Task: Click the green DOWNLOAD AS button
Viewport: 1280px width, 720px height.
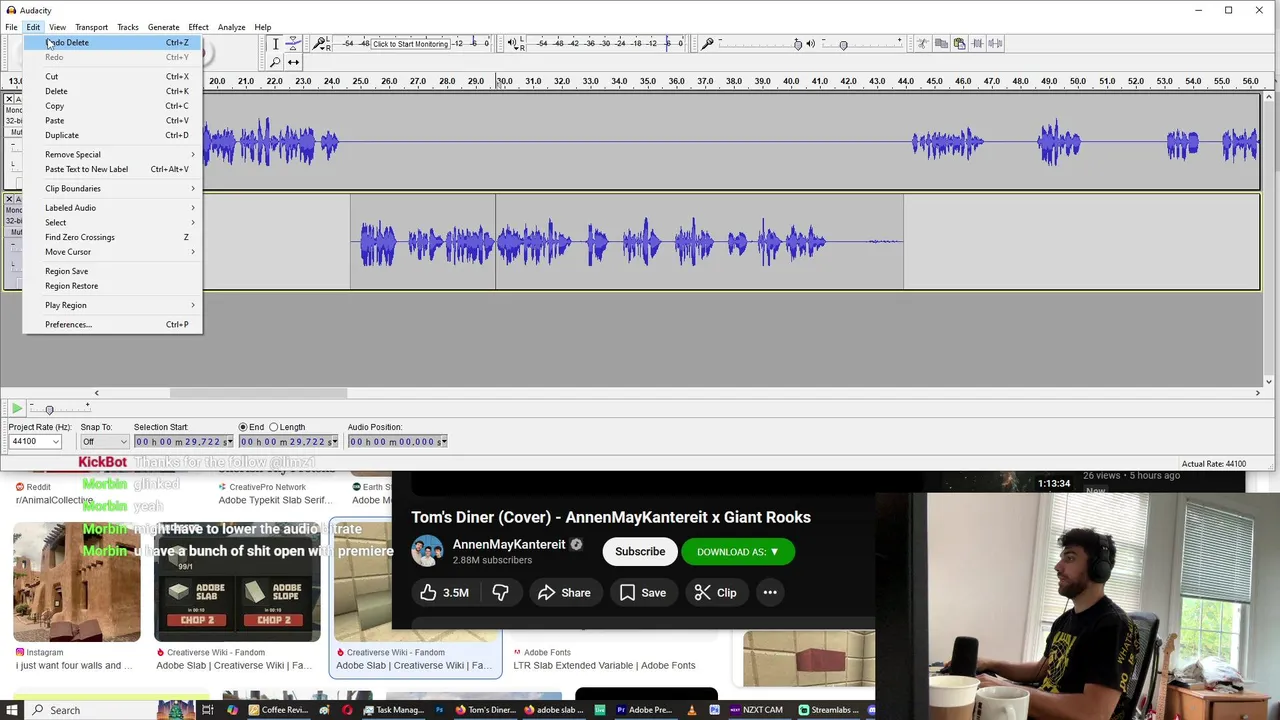Action: click(x=738, y=552)
